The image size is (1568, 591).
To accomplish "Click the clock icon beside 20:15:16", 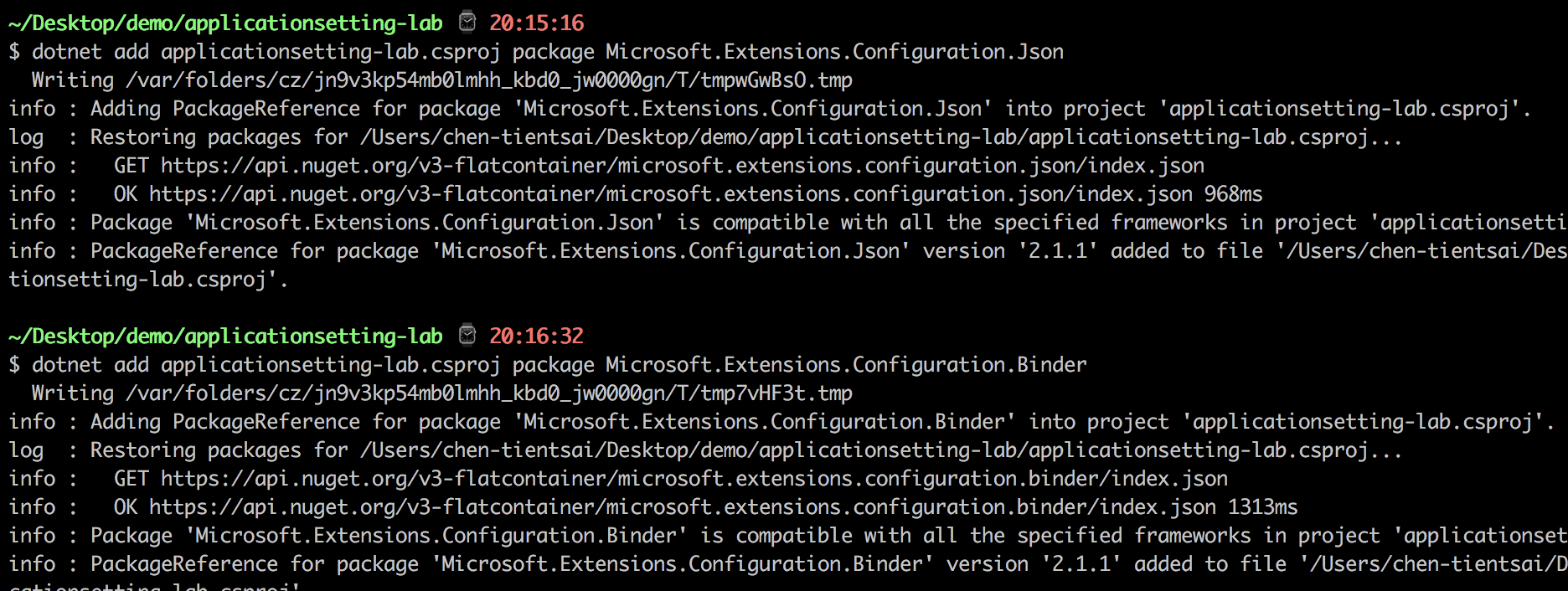I will point(467,23).
